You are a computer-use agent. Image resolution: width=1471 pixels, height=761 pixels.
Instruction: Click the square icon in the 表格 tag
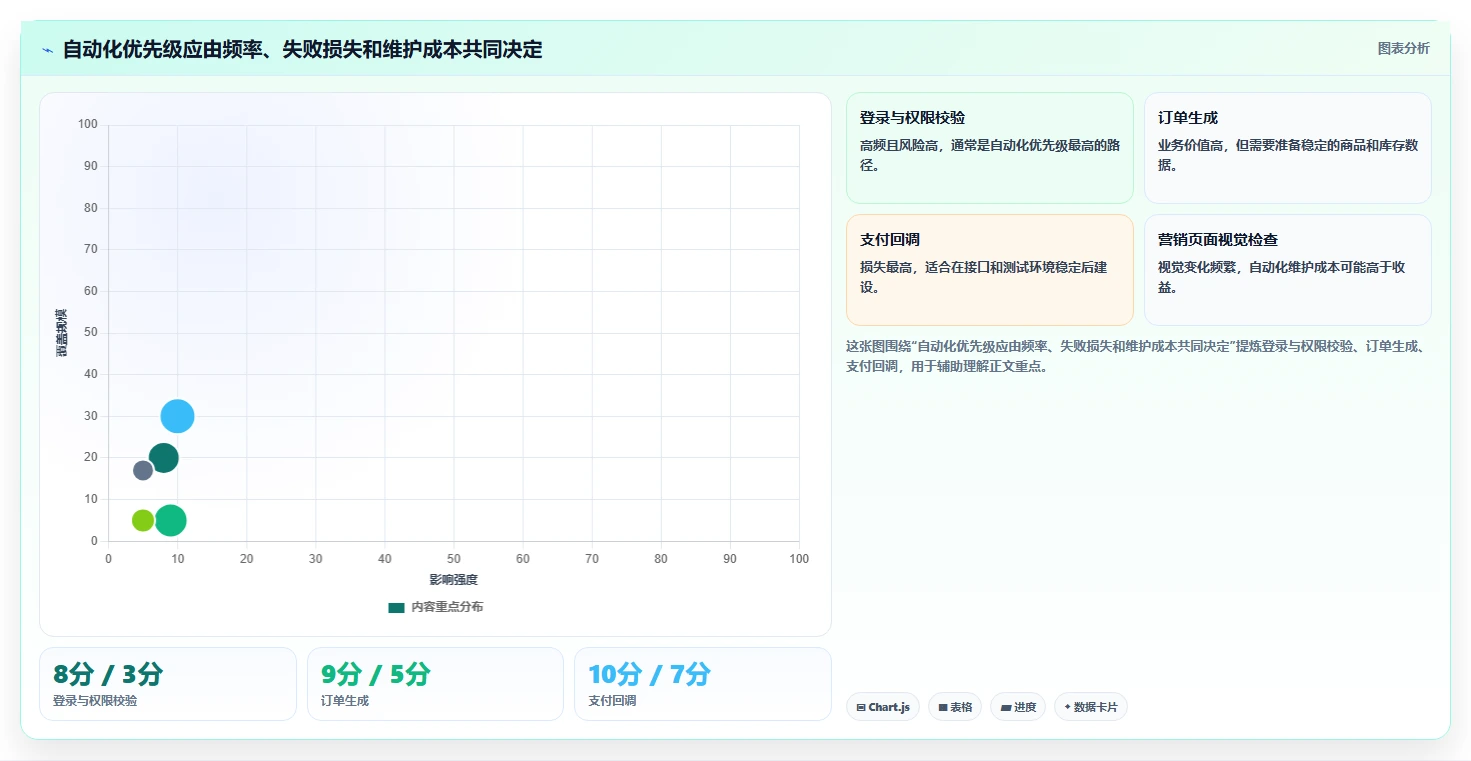943,708
